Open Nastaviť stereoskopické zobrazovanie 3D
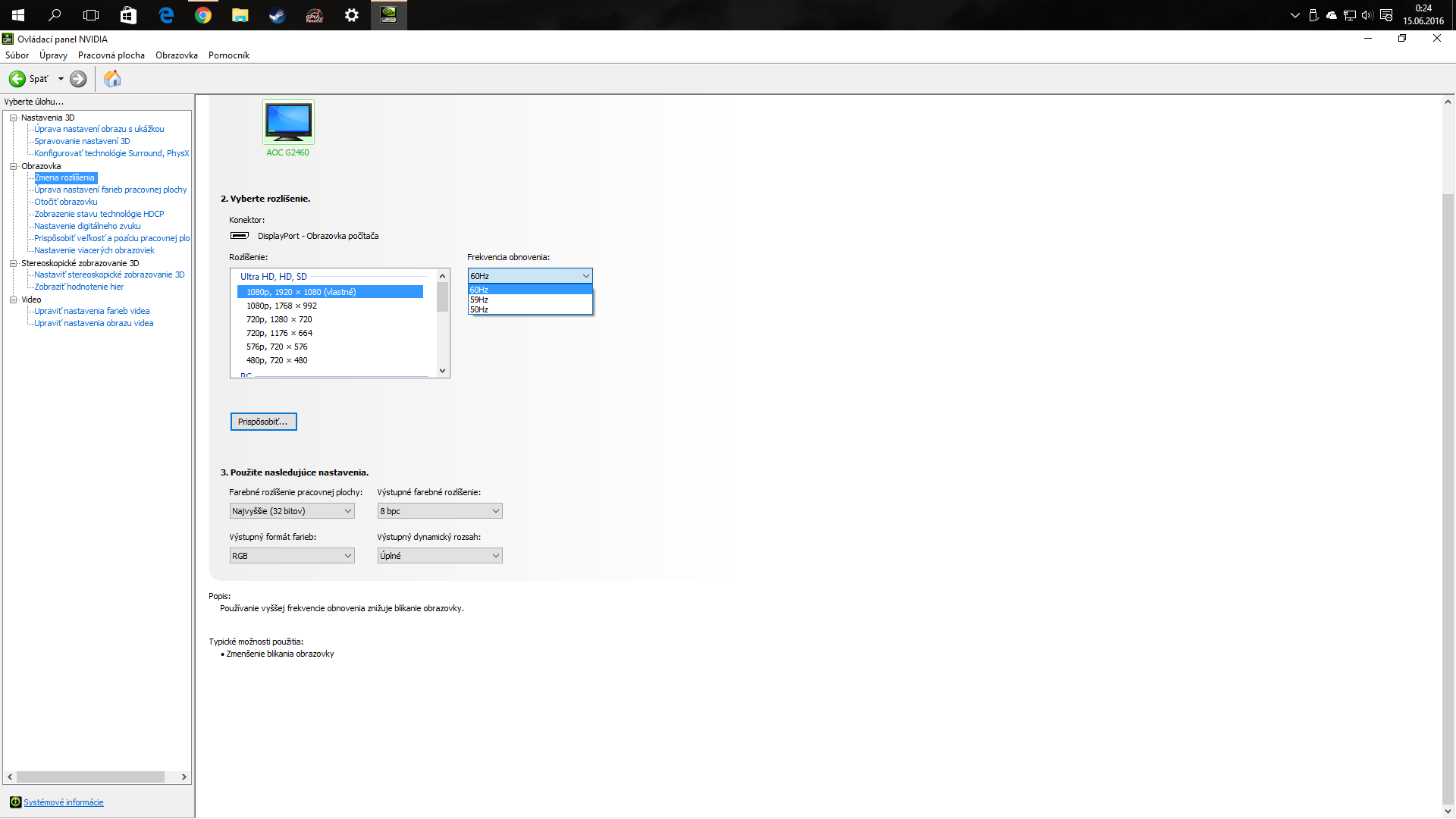Image resolution: width=1456 pixels, height=819 pixels. pyautogui.click(x=109, y=275)
